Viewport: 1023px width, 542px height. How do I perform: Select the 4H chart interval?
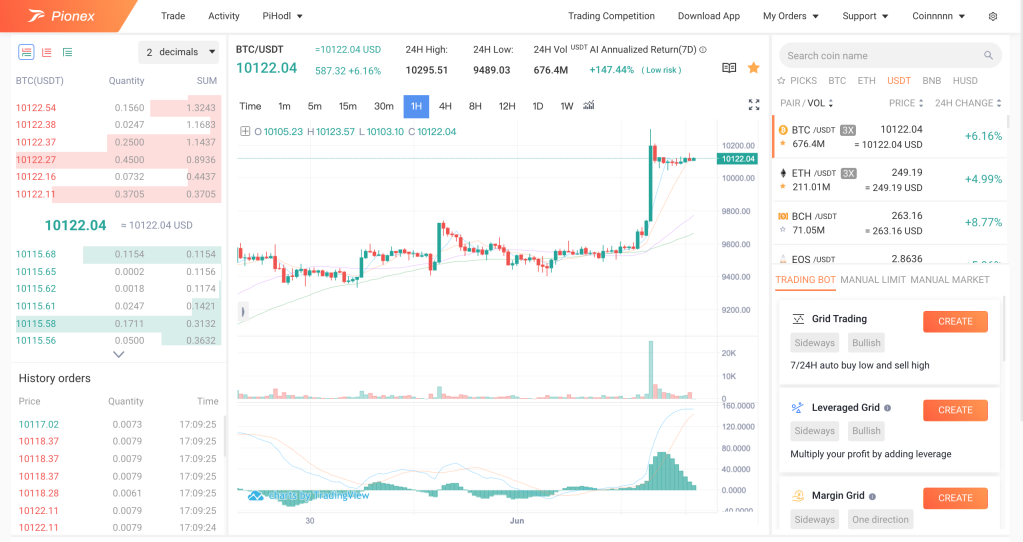(445, 106)
